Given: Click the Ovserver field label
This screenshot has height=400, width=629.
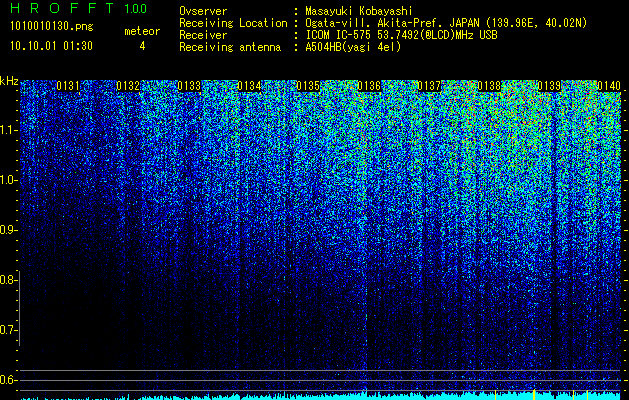Looking at the screenshot, I should [x=203, y=11].
